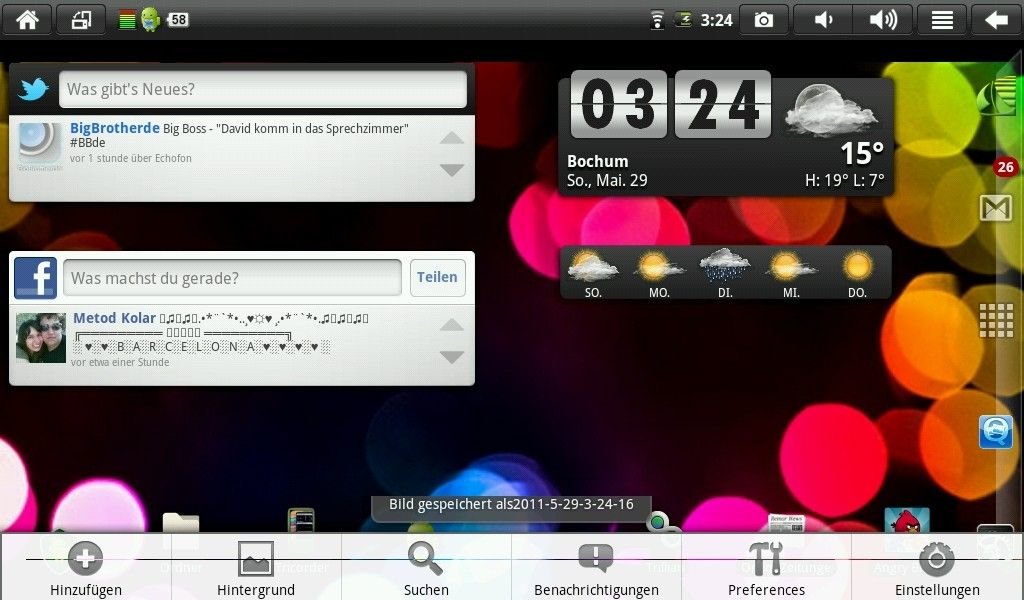
Task: Tap the Facebook logo in the widget
Action: point(35,277)
